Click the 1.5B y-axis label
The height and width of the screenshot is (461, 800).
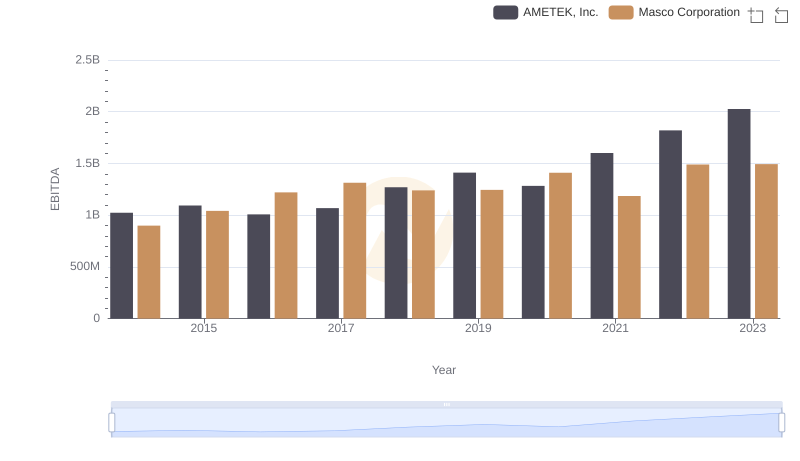tap(87, 163)
